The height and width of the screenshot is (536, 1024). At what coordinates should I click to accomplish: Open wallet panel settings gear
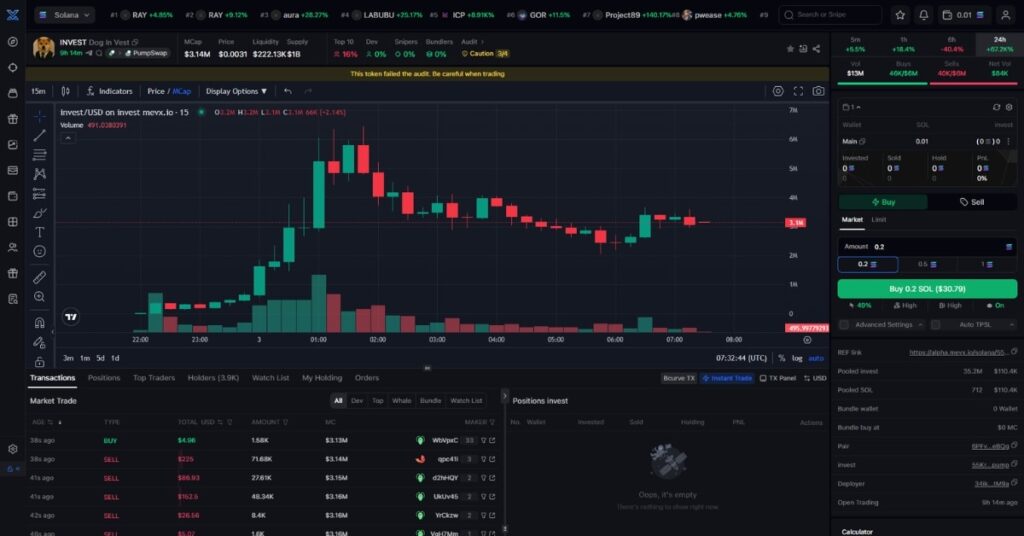click(x=1009, y=107)
